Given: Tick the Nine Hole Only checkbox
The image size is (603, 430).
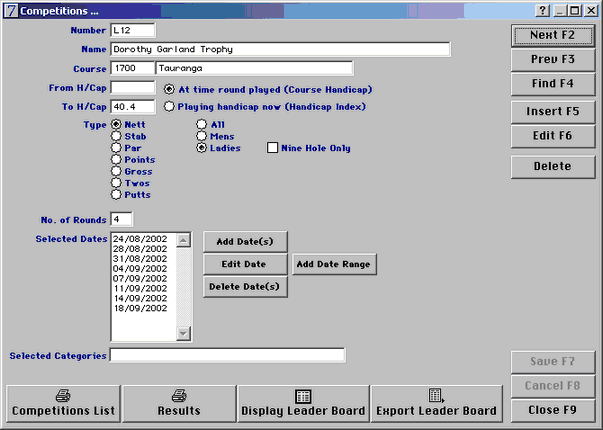Looking at the screenshot, I should point(272,148).
